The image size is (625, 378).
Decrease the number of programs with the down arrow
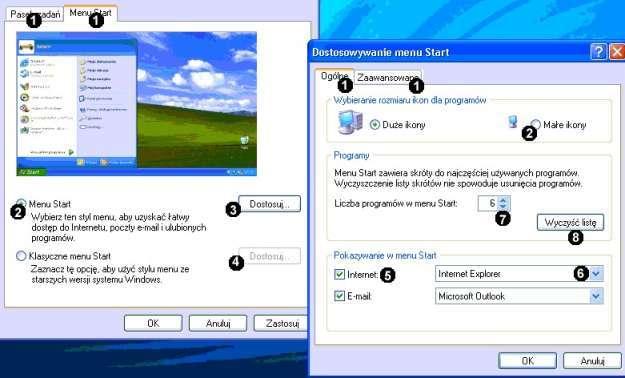pos(503,207)
